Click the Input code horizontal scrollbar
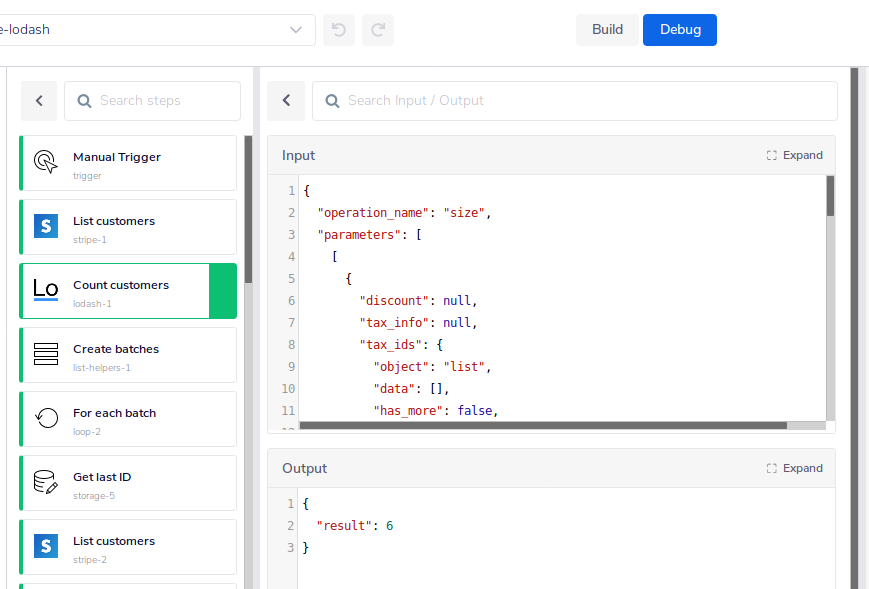Screen dimensions: 869x589 pos(540,425)
